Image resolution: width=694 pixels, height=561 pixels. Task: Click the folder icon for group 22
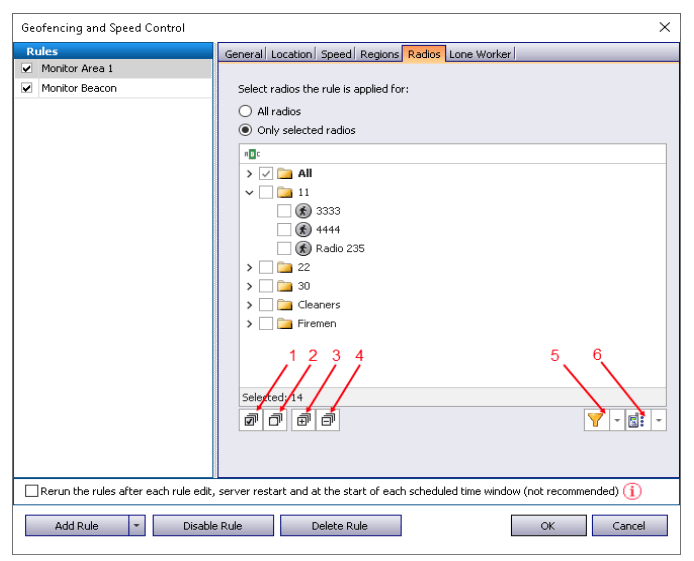[x=285, y=267]
